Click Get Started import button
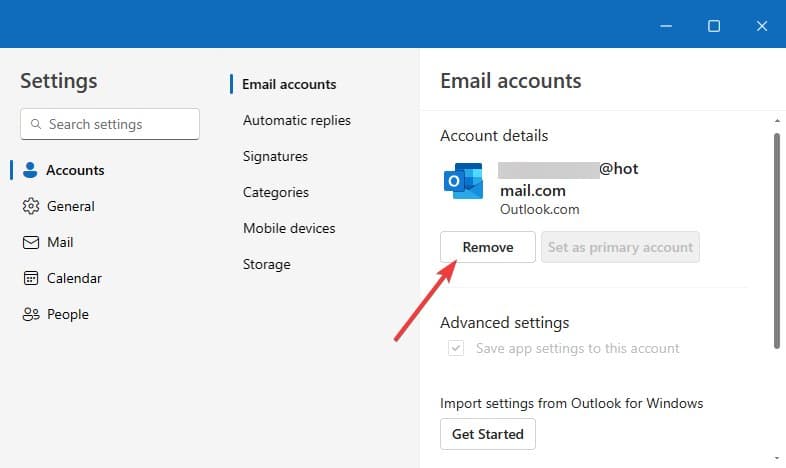This screenshot has height=468, width=786. point(488,434)
